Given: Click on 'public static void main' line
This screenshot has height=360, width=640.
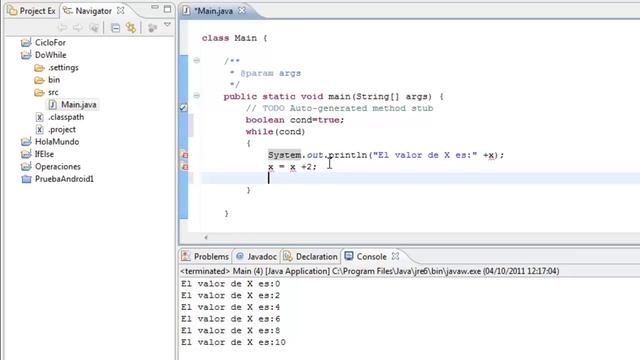Looking at the screenshot, I should (333, 97).
